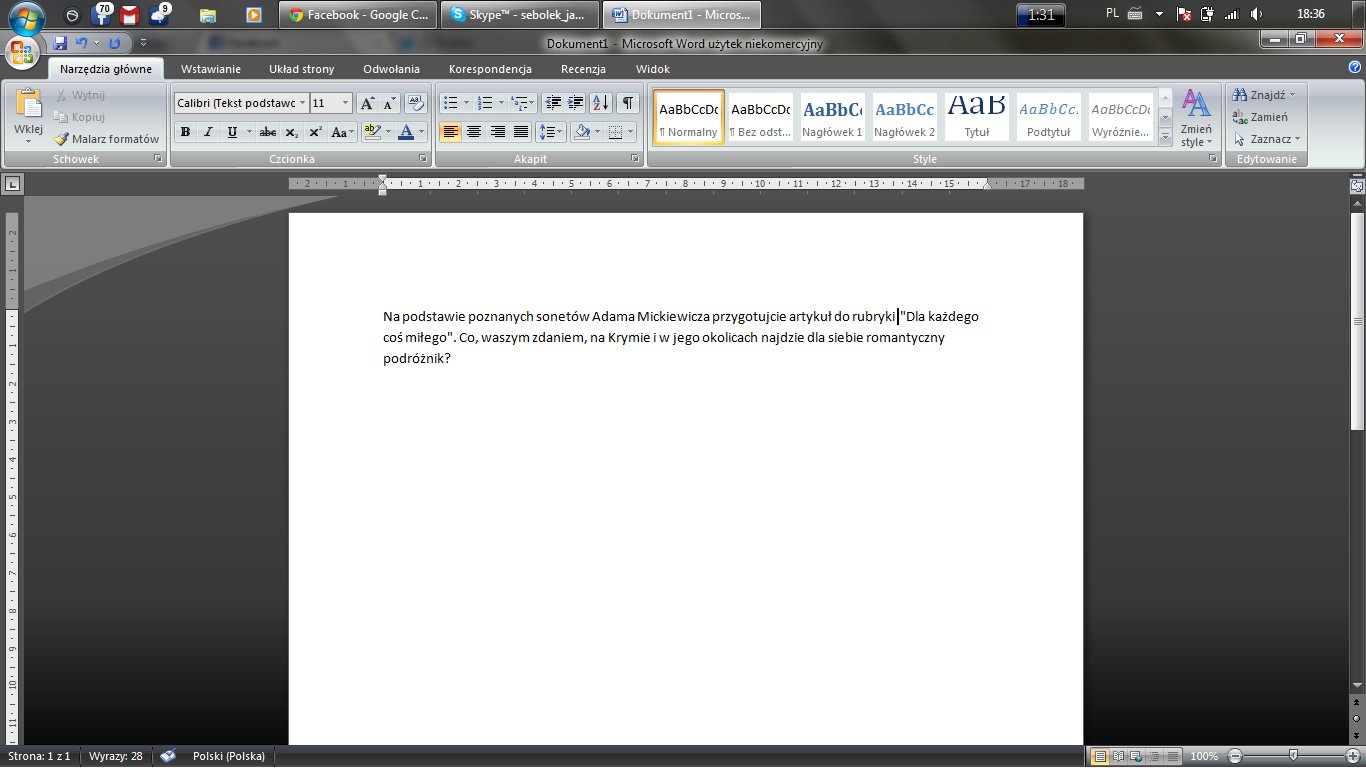Expand the Styles gallery list

tap(1165, 137)
